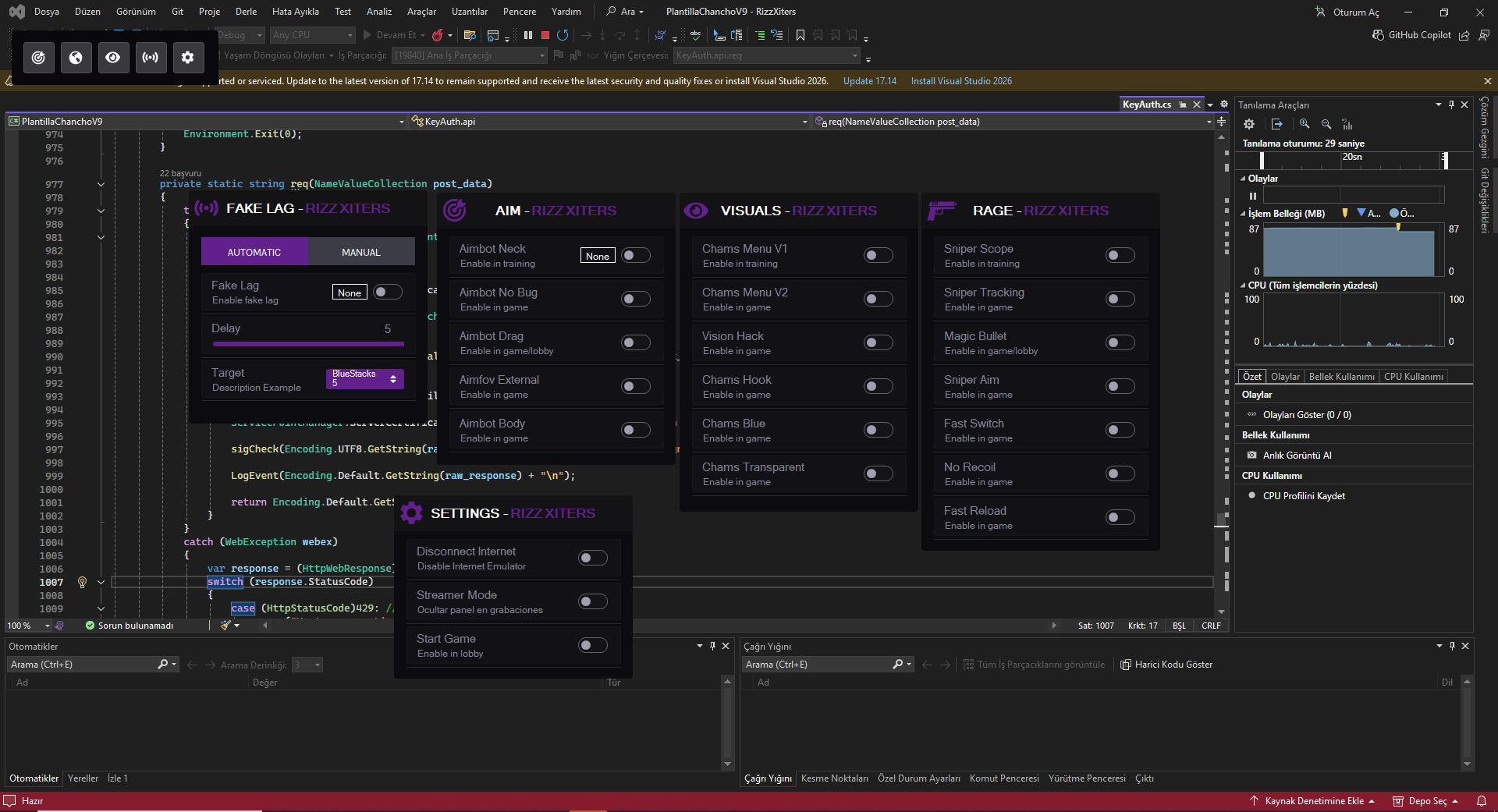Click the bar-chart reset view icon in diagnostics
The height and width of the screenshot is (812, 1498).
(x=1347, y=124)
